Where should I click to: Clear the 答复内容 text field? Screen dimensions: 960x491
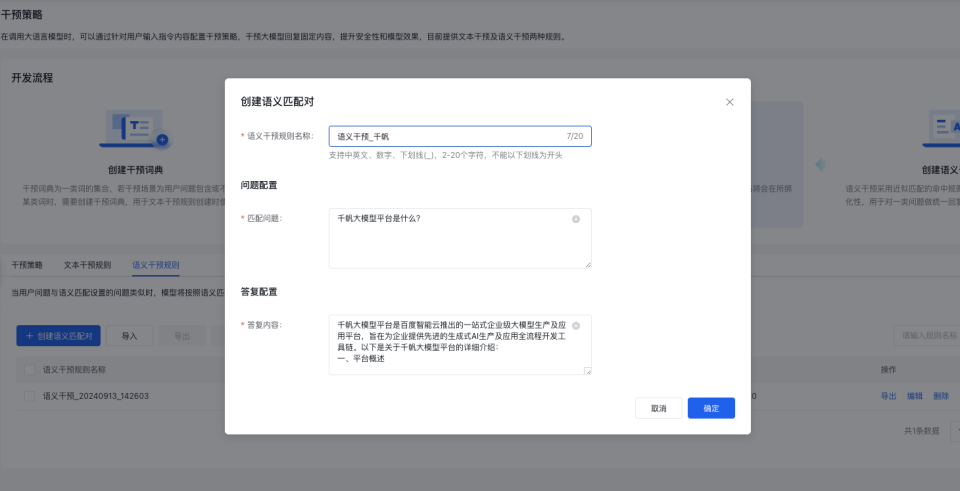[576, 326]
